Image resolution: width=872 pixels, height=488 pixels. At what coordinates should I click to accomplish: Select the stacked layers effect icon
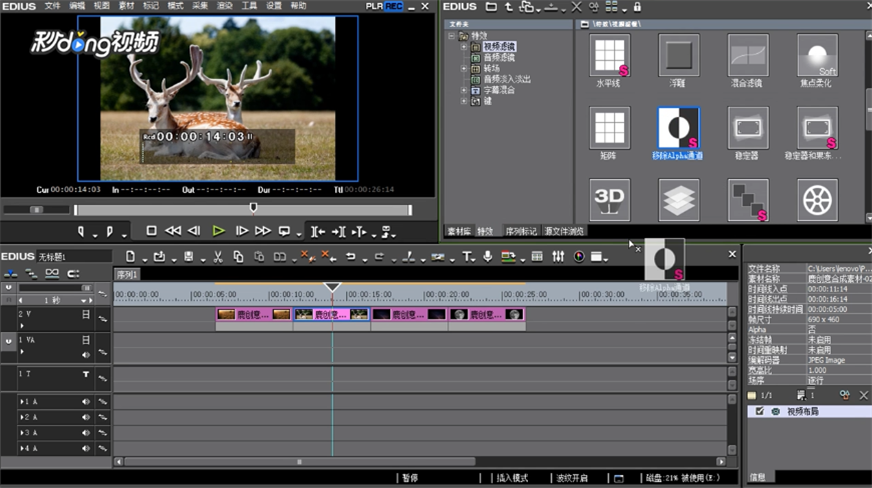pyautogui.click(x=678, y=200)
